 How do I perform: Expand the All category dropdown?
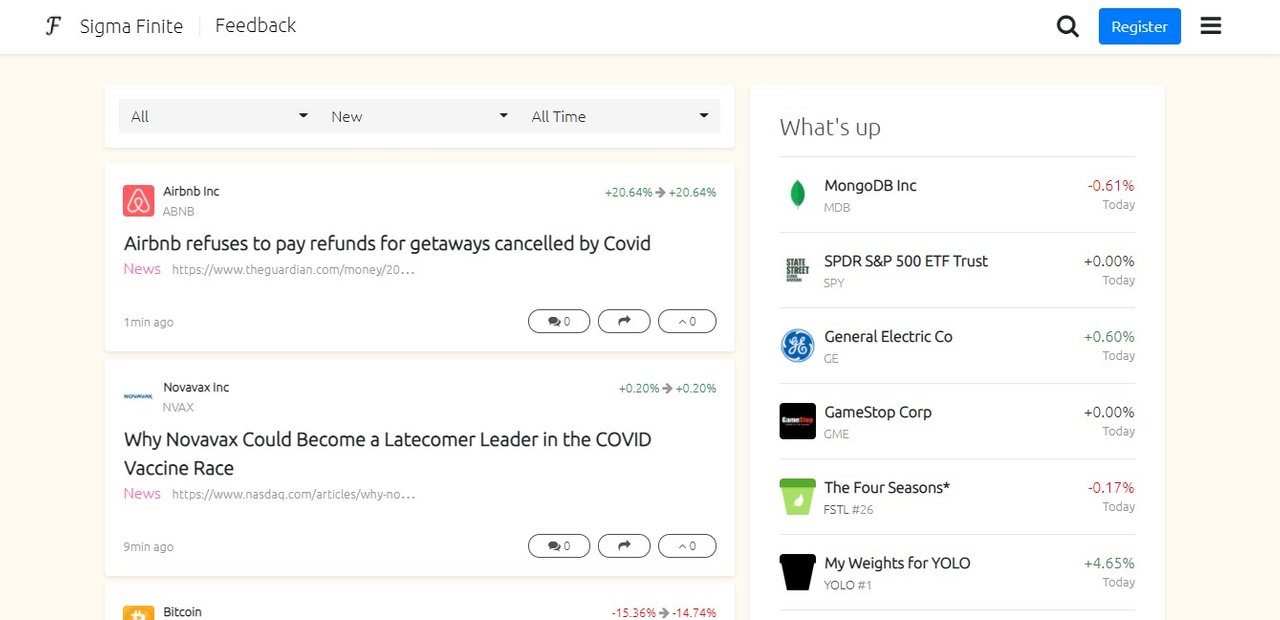tap(219, 116)
